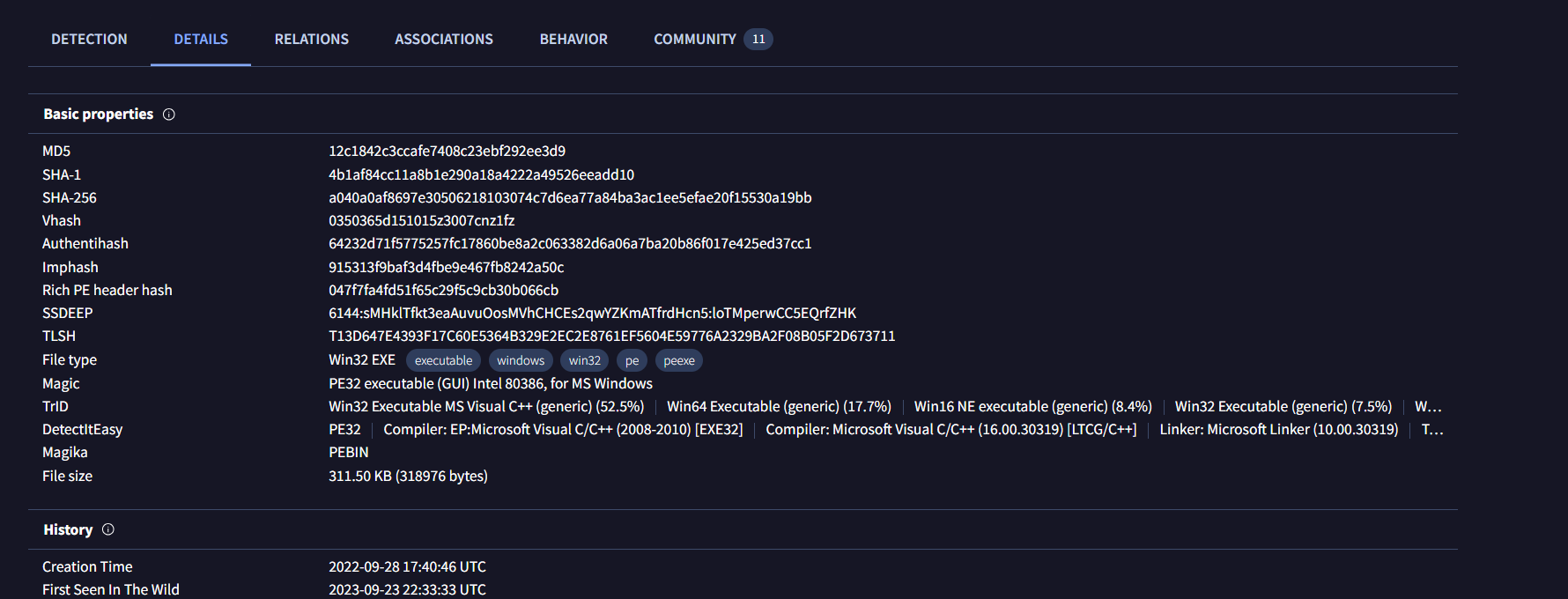Click the MD5 hash value
The height and width of the screenshot is (599, 1568).
(x=447, y=152)
